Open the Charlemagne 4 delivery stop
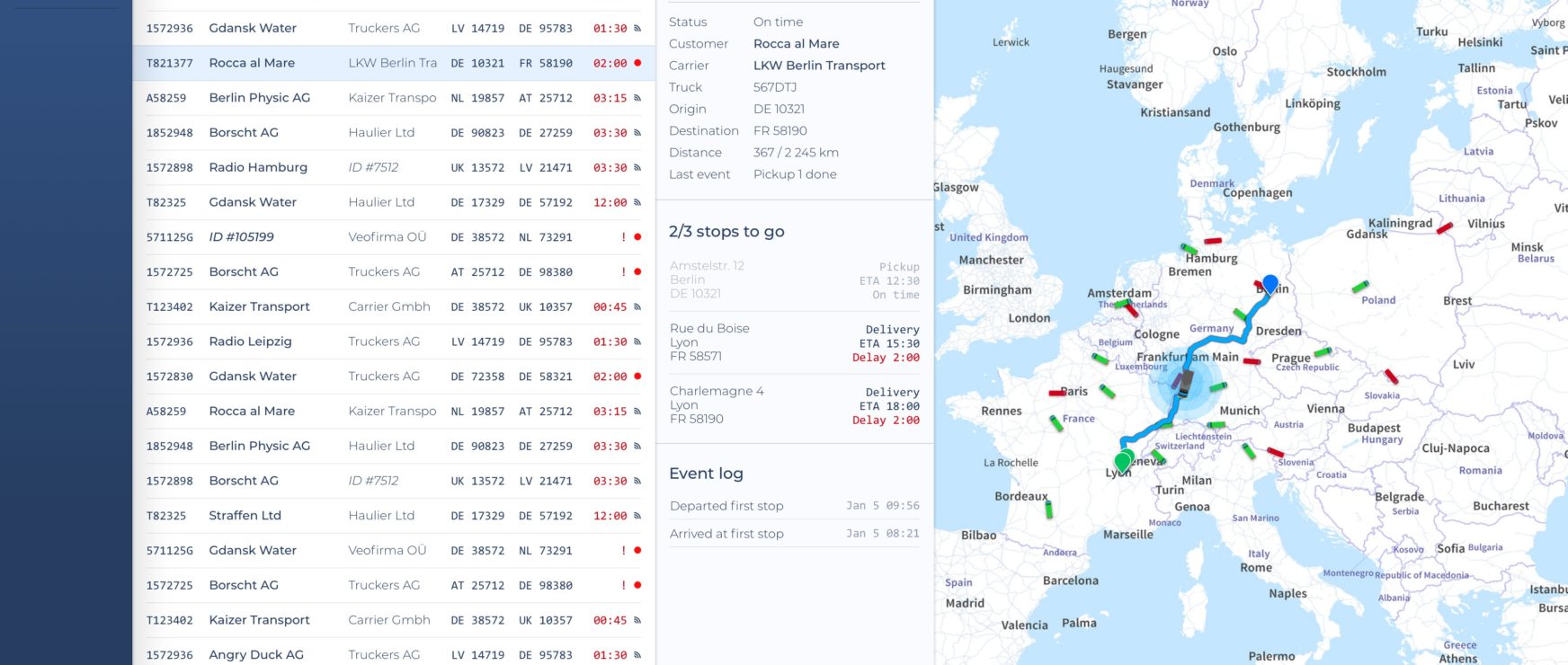The height and width of the screenshot is (665, 1568). tap(794, 405)
